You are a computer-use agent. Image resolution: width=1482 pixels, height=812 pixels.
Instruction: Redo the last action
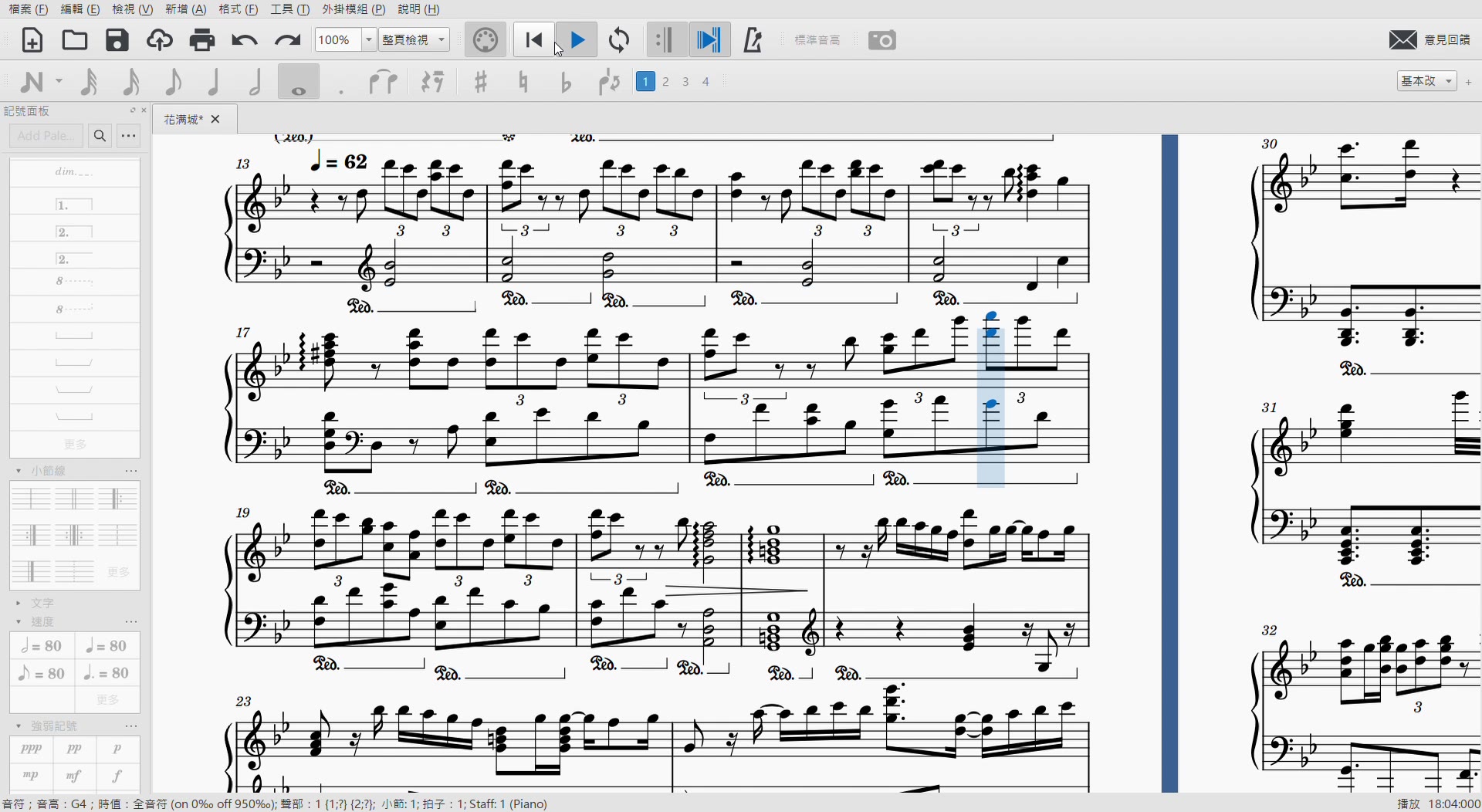point(287,40)
